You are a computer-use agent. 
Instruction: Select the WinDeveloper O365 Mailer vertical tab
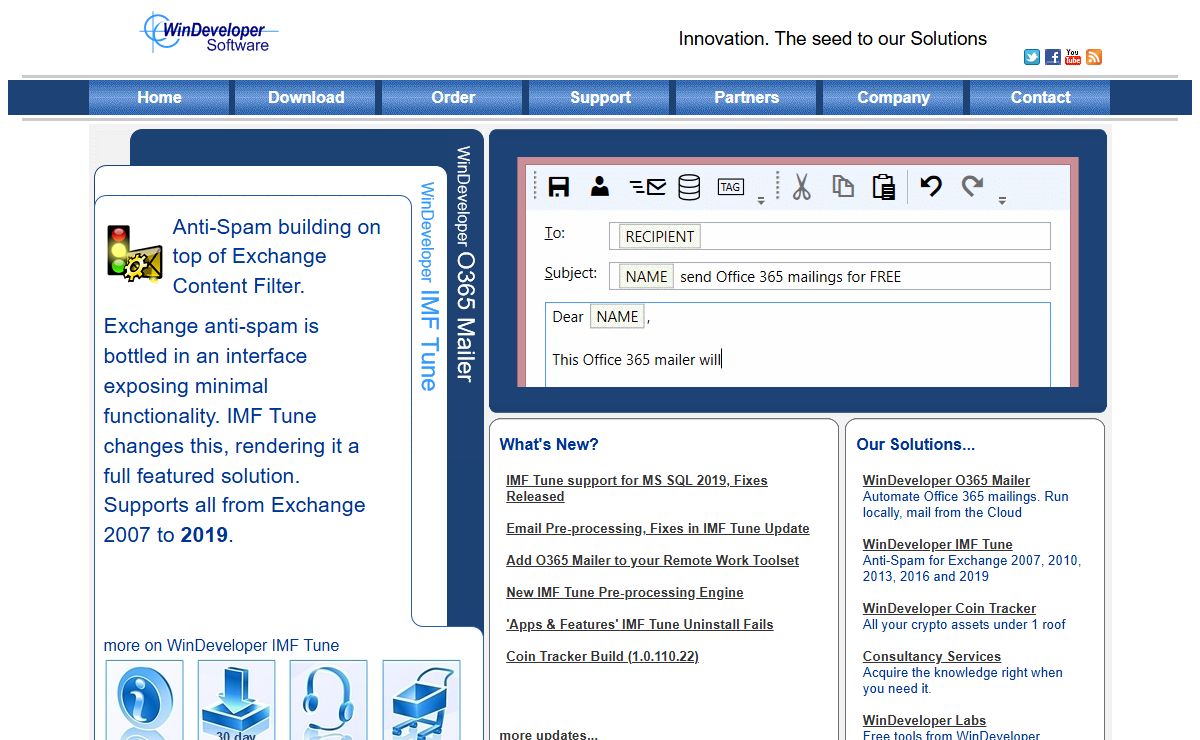pos(464,264)
